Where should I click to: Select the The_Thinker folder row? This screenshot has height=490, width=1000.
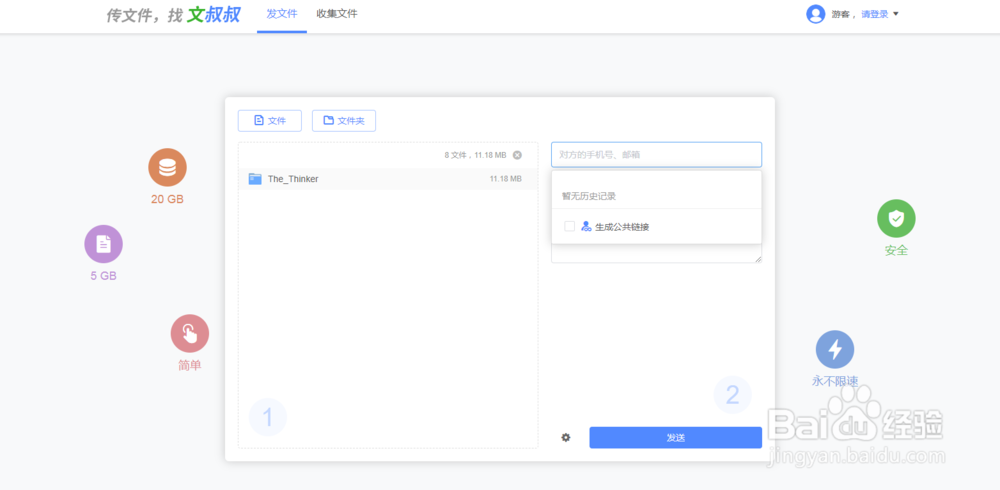388,179
